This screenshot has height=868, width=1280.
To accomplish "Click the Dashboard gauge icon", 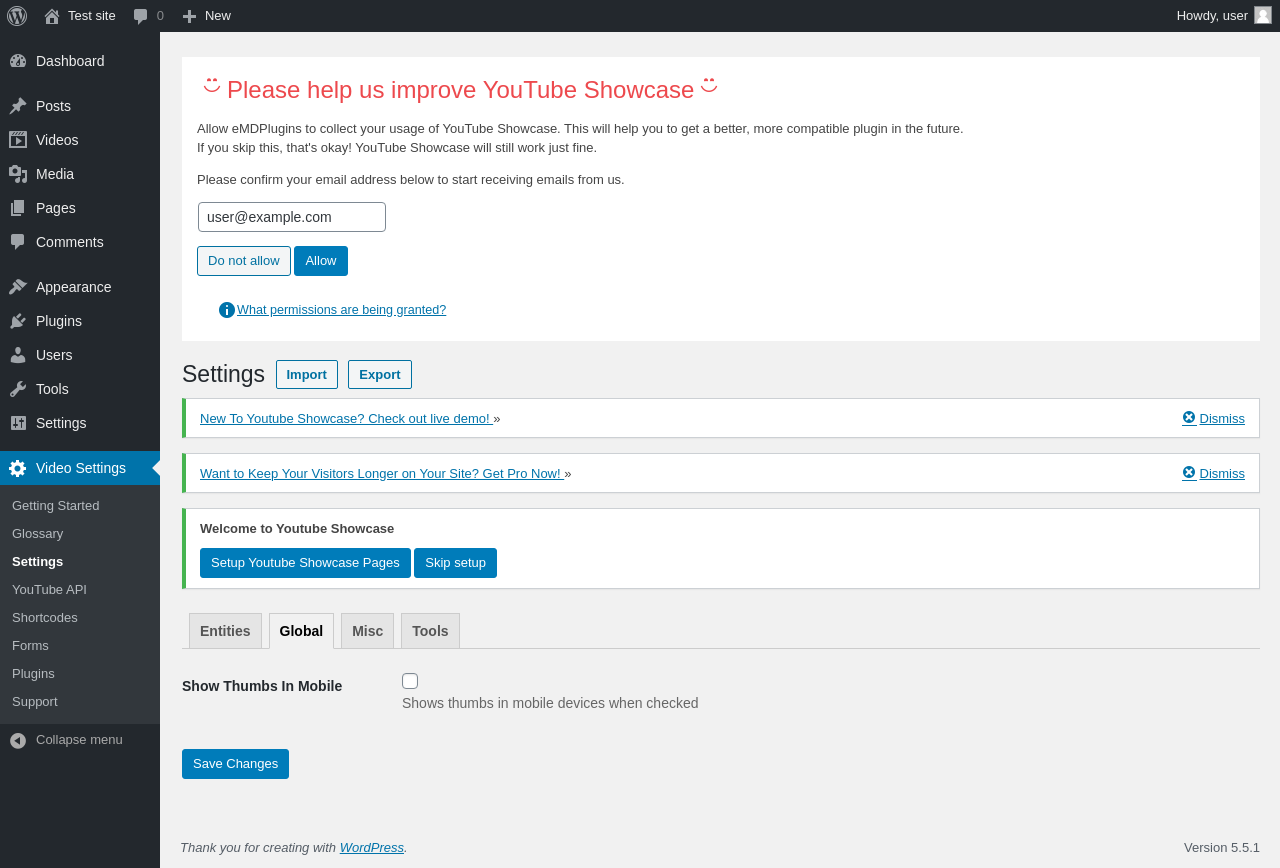I will pos(18,61).
